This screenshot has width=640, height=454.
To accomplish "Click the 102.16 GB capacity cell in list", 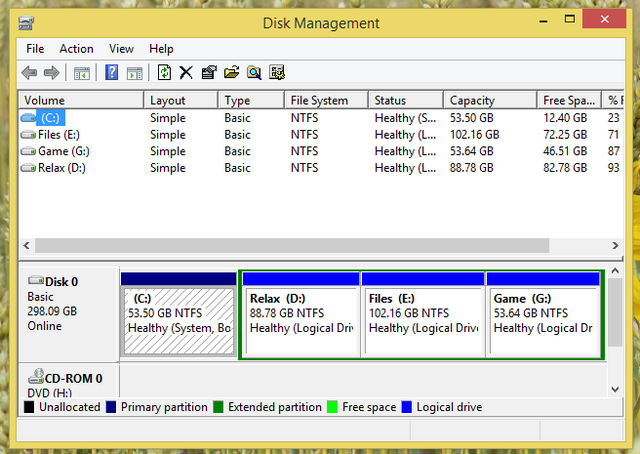I will tap(475, 135).
